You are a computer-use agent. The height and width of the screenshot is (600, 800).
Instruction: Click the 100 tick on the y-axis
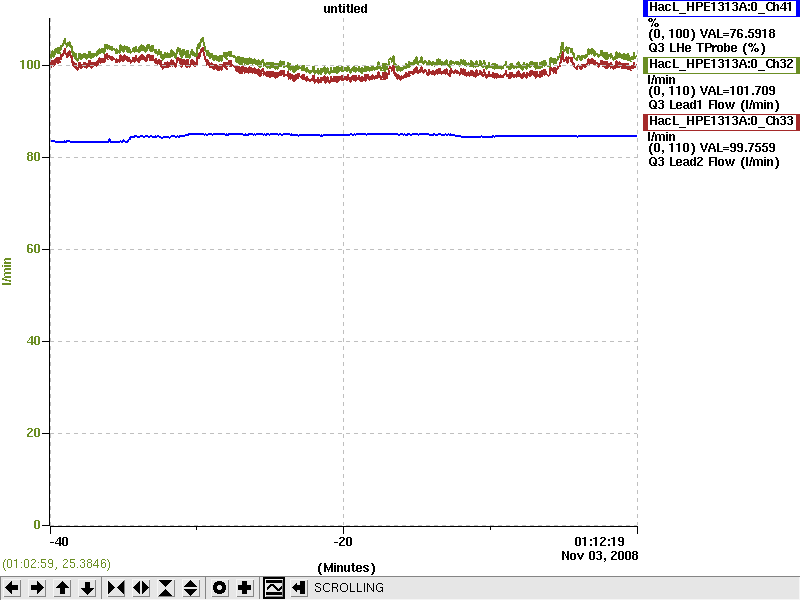pos(30,65)
